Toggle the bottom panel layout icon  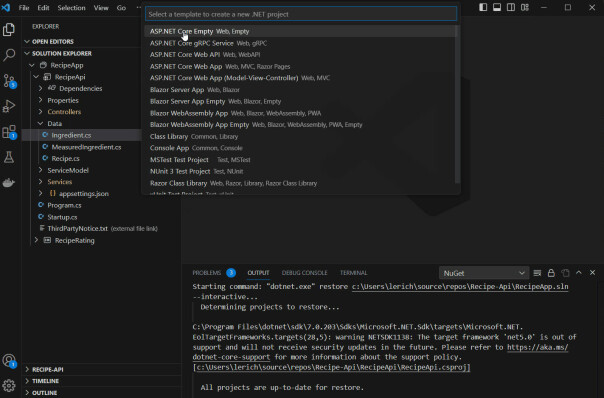497,7
